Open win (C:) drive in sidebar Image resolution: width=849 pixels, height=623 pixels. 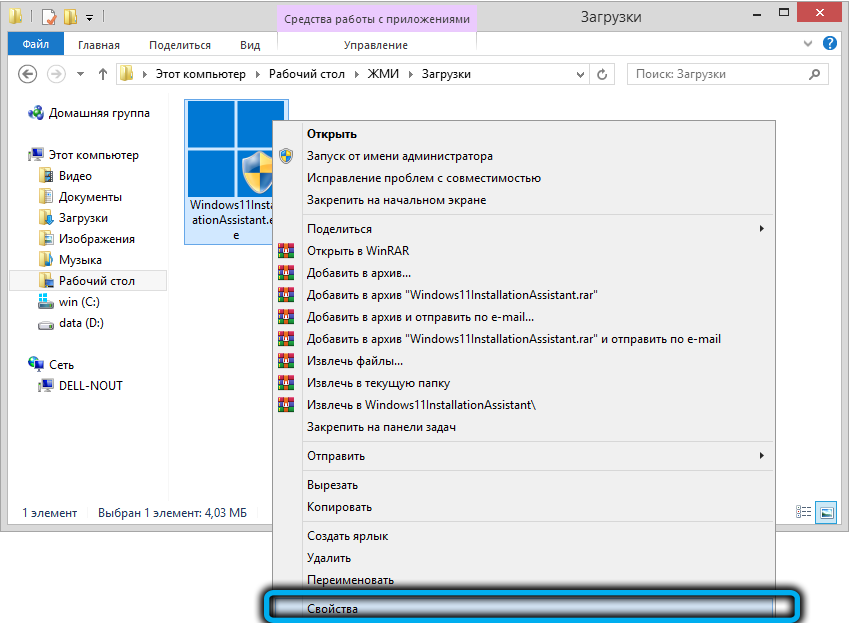click(78, 302)
